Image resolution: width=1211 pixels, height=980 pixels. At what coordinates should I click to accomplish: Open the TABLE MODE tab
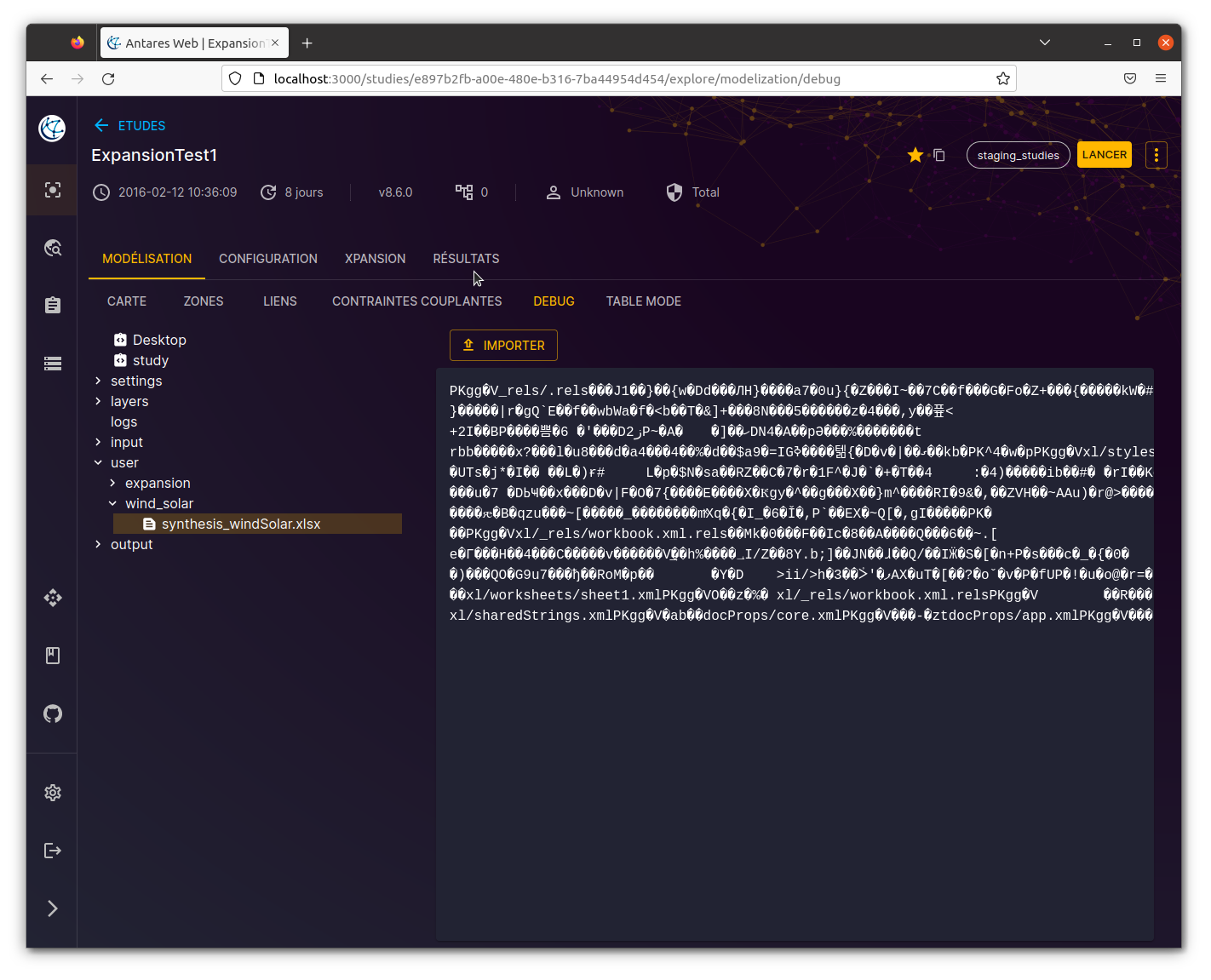tap(643, 301)
